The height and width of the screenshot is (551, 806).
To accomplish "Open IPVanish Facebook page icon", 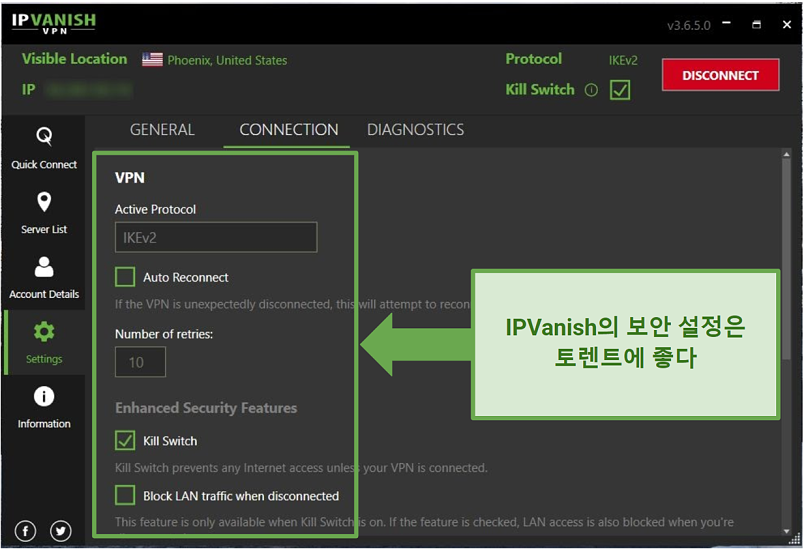I will pyautogui.click(x=25, y=531).
